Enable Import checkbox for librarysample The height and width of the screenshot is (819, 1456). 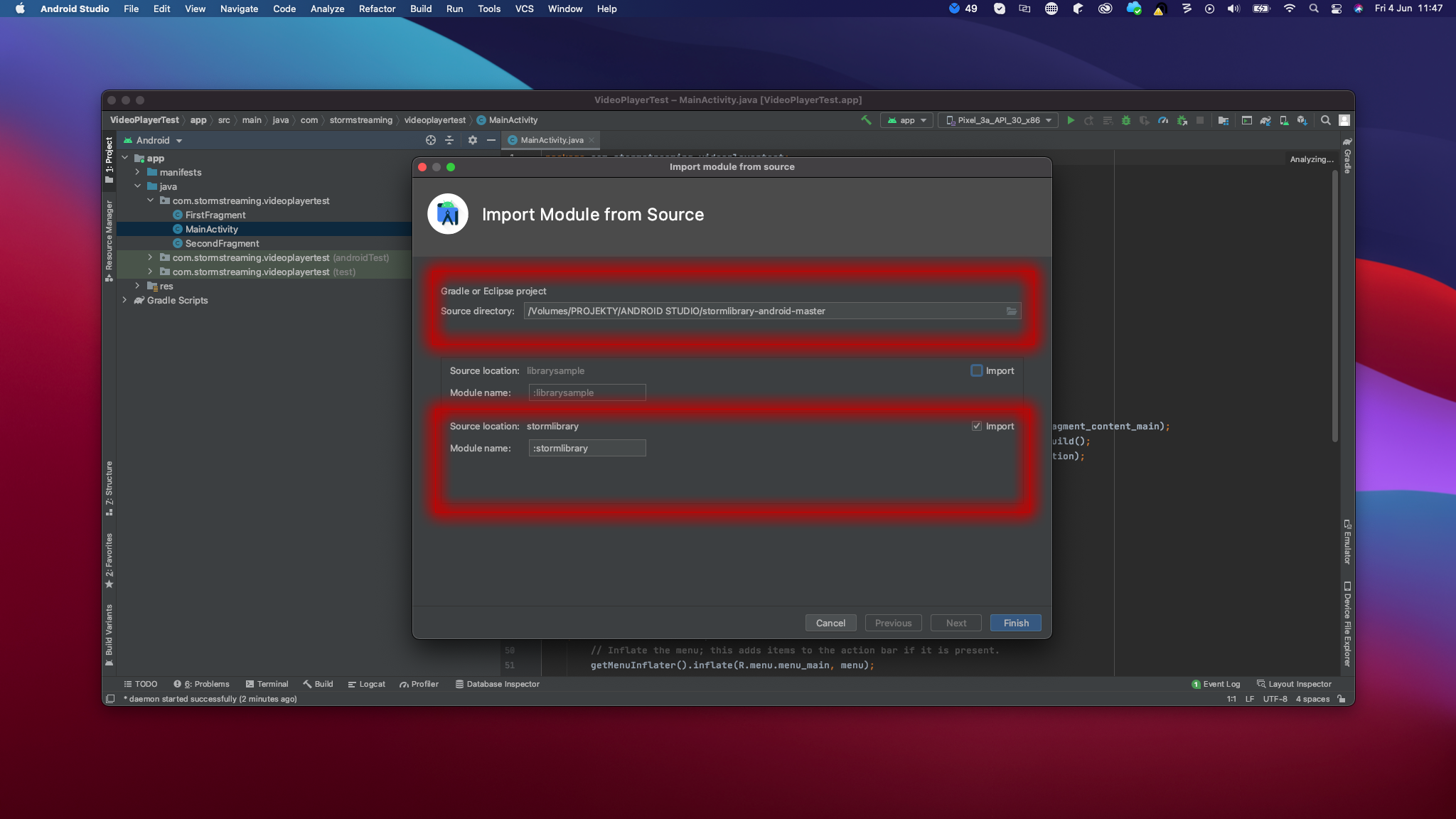(x=977, y=370)
